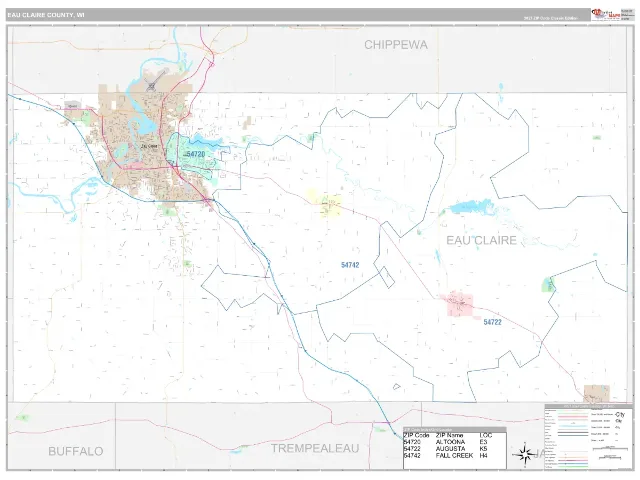
Task: Click 54722 in the ZIP index table
Action: click(x=412, y=449)
